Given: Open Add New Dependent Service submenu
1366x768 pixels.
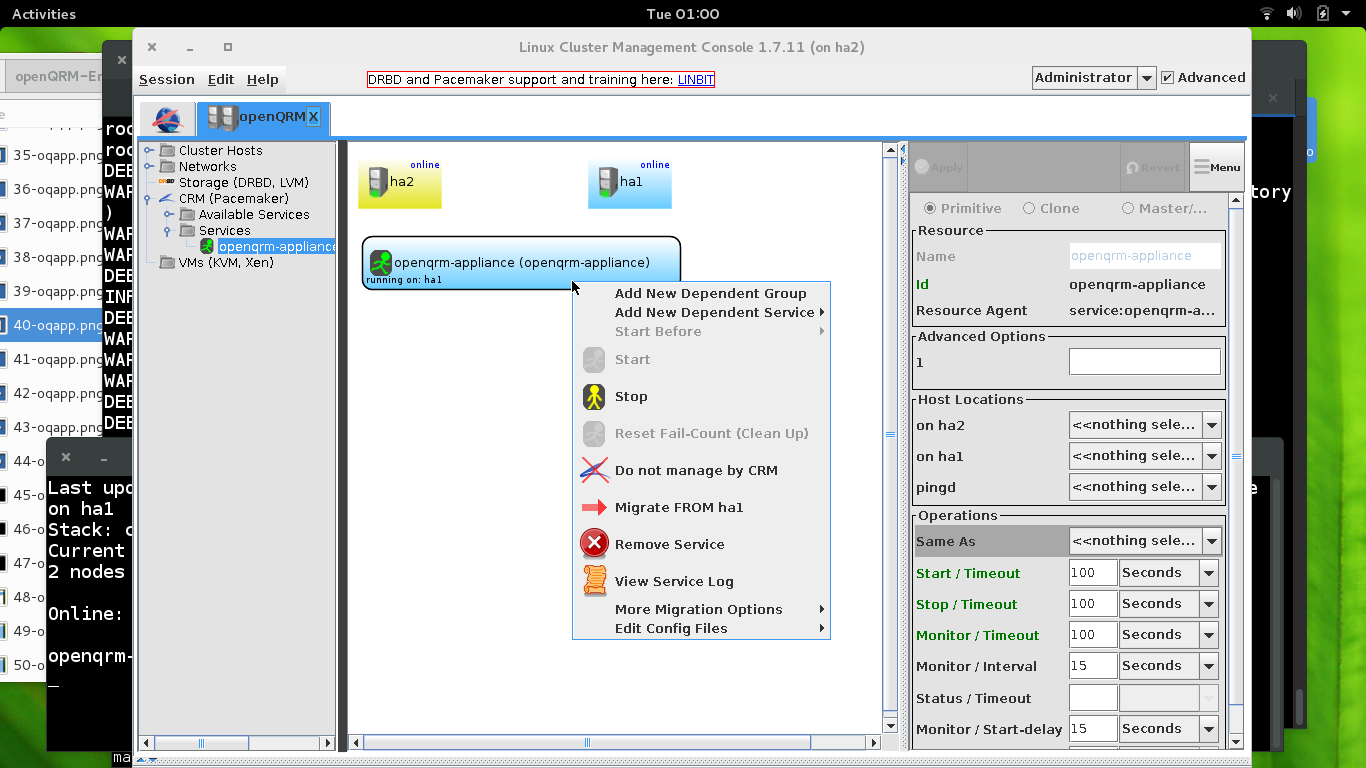Looking at the screenshot, I should pyautogui.click(x=701, y=312).
